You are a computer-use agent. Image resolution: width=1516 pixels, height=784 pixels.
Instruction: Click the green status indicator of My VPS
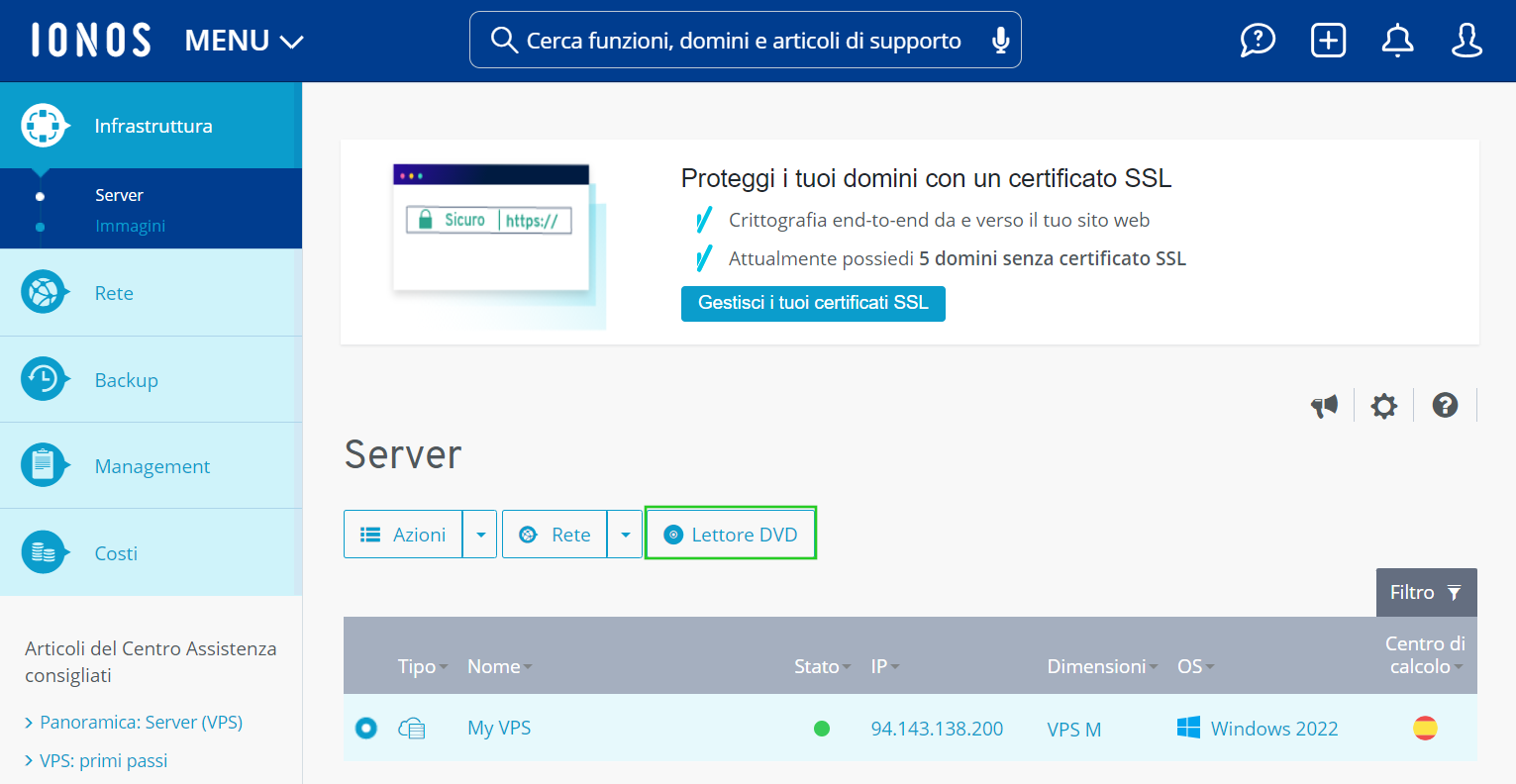pos(822,729)
